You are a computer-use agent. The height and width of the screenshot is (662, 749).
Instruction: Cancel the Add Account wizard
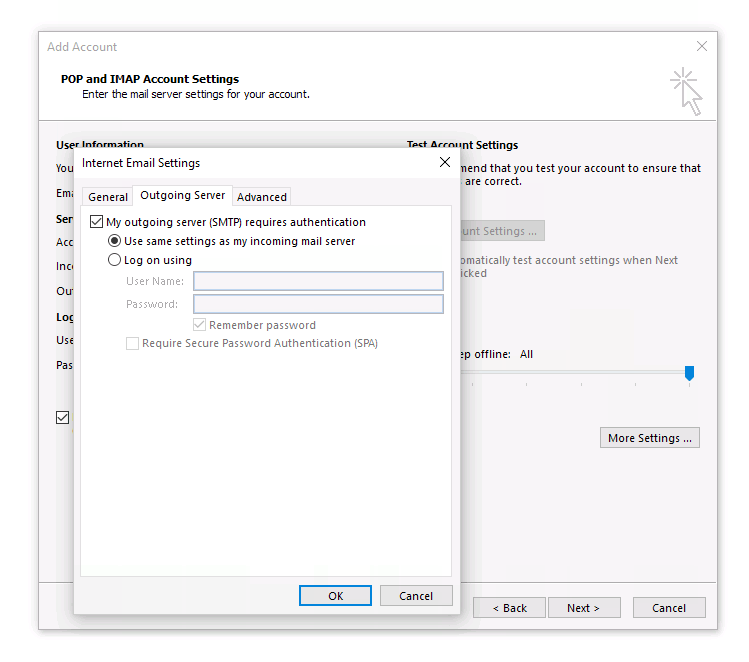pos(669,608)
